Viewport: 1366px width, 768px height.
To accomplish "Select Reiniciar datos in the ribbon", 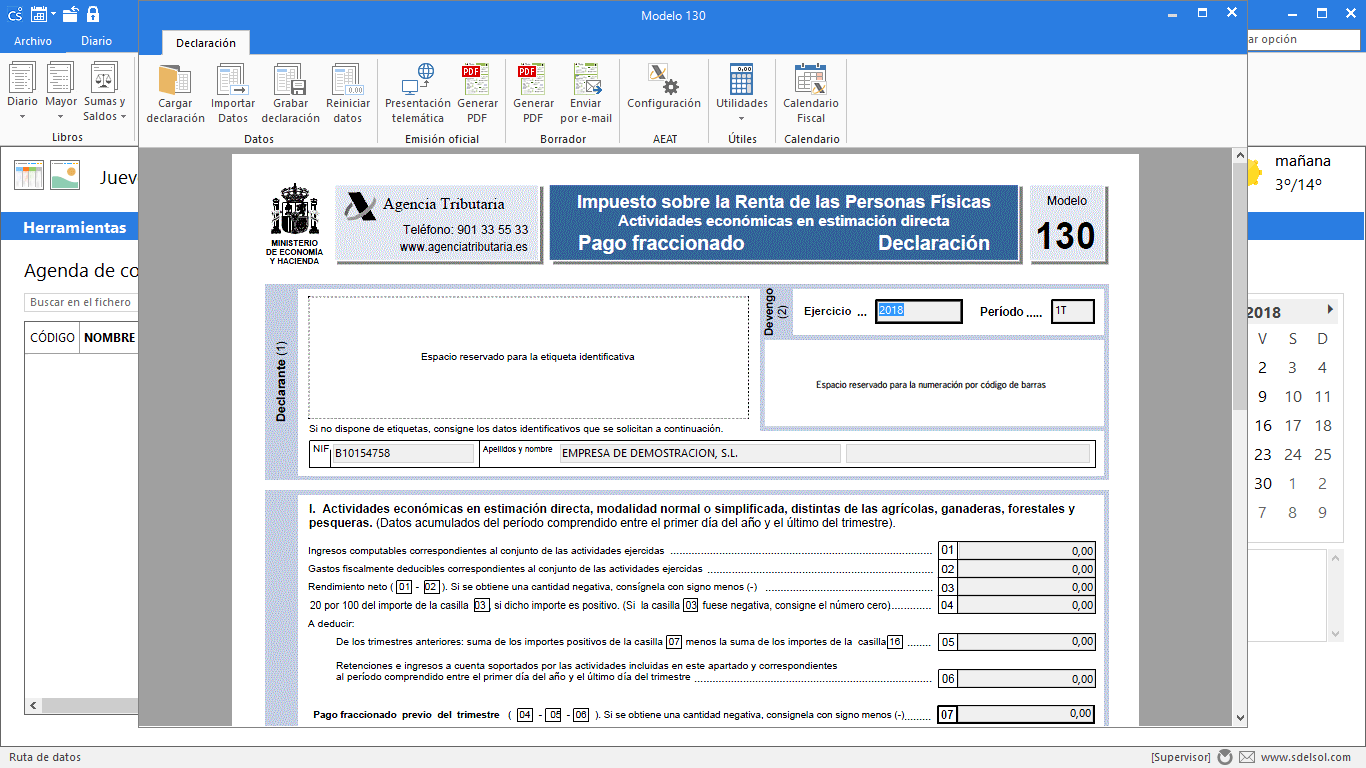I will click(347, 94).
